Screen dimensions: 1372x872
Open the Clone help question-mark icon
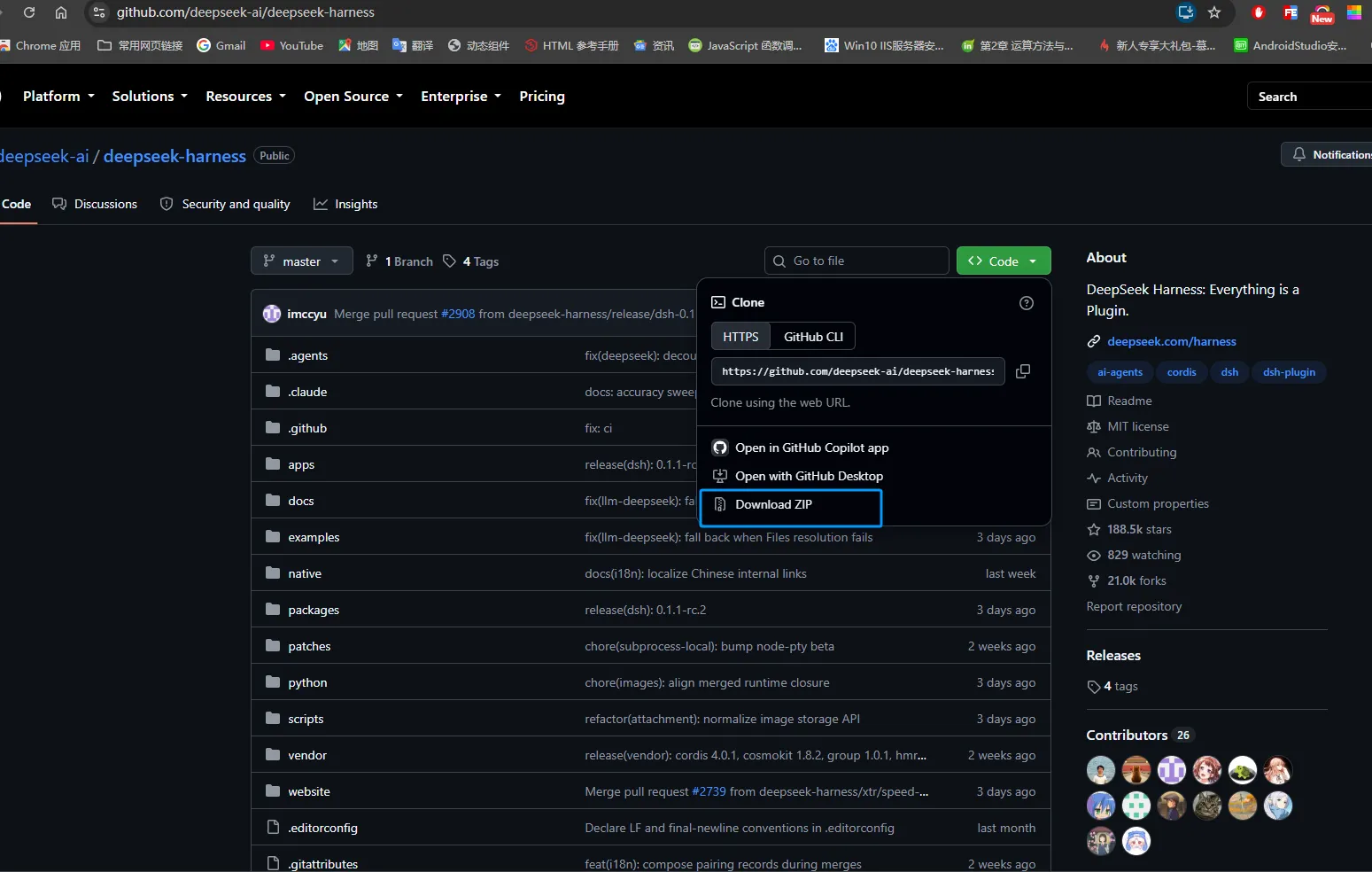point(1027,303)
